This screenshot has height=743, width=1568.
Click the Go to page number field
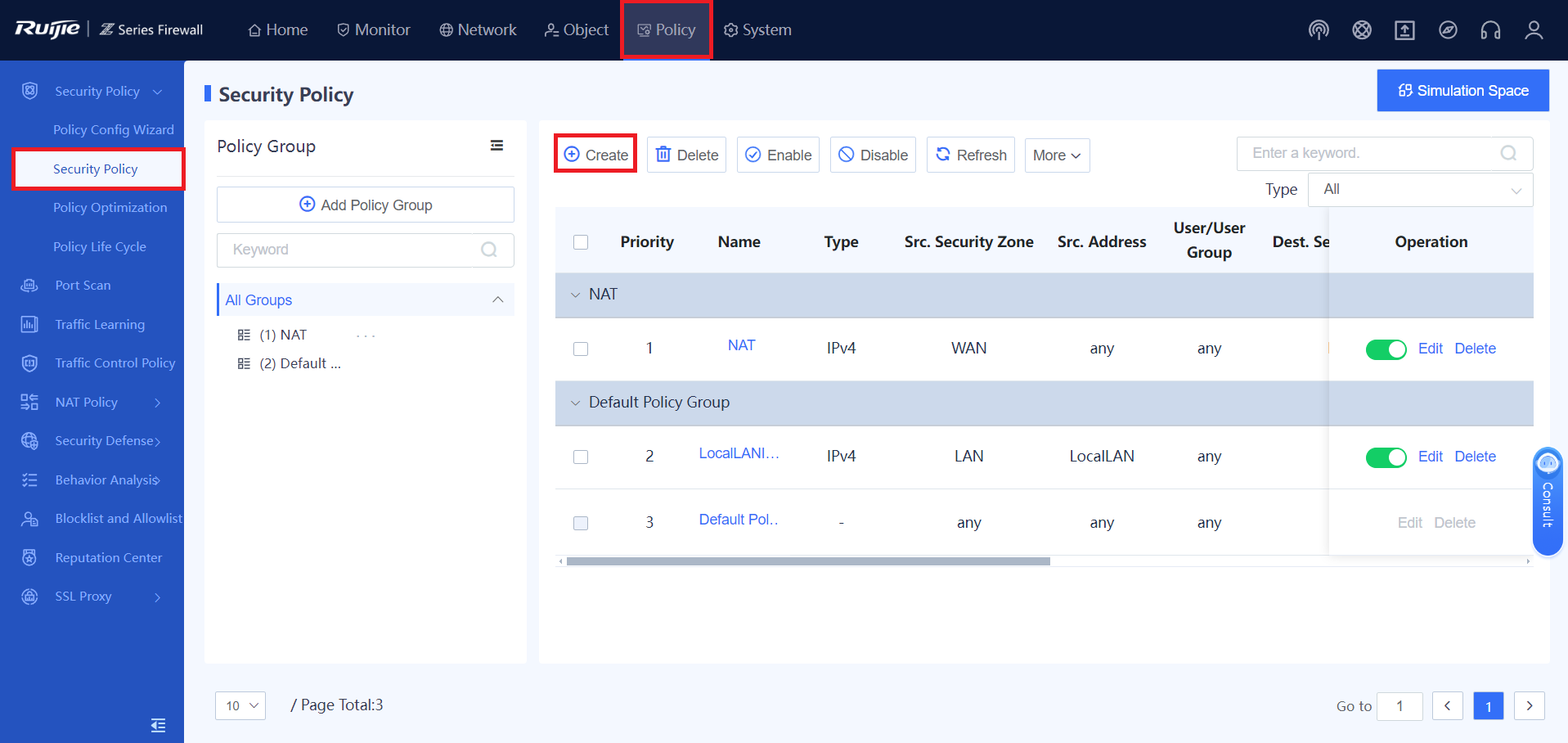[x=1400, y=705]
